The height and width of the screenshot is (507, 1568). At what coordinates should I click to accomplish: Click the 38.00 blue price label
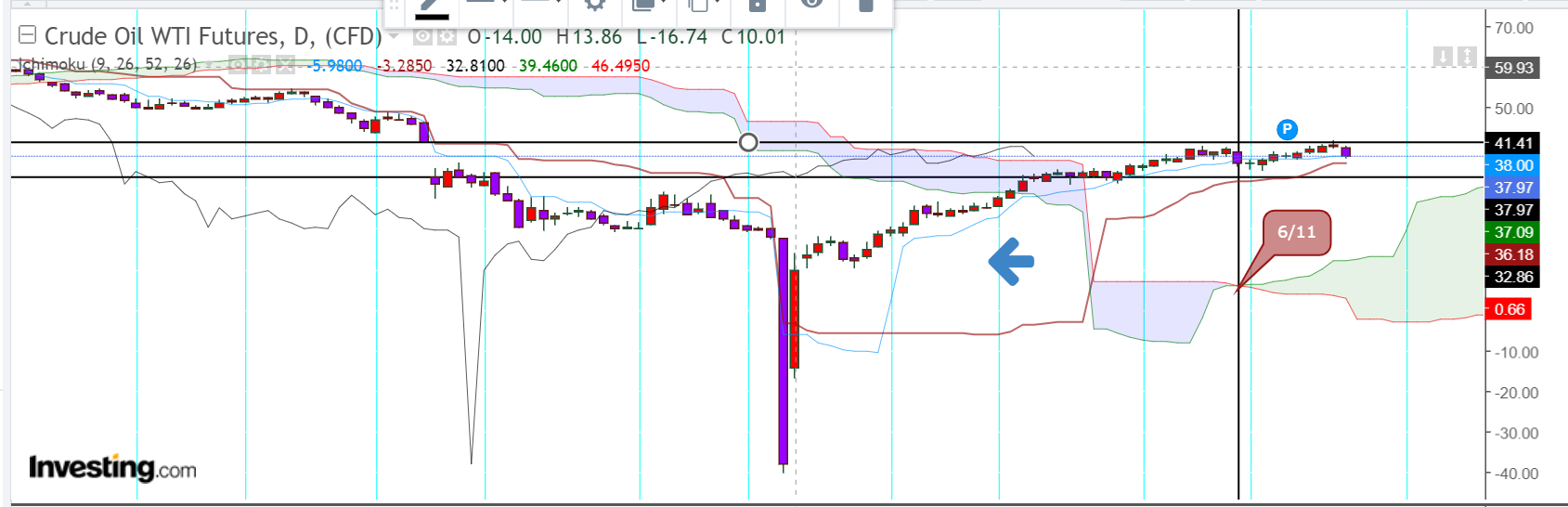coord(1513,165)
